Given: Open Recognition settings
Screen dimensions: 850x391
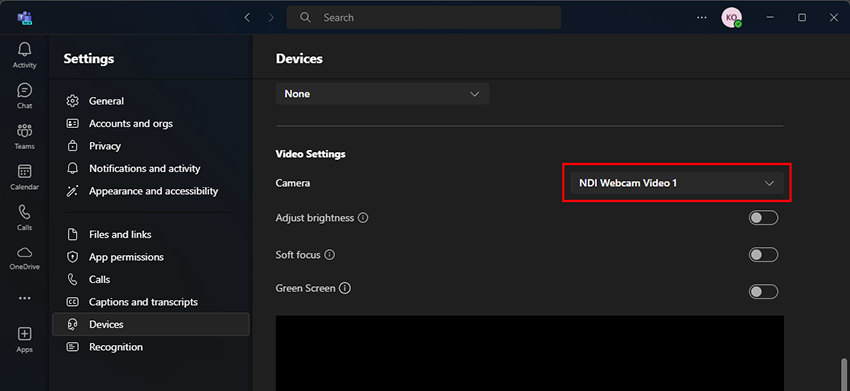Looking at the screenshot, I should tap(151, 347).
